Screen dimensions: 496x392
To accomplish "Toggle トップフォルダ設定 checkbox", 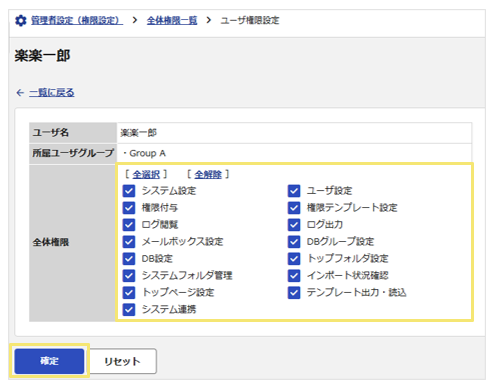I will [x=294, y=259].
